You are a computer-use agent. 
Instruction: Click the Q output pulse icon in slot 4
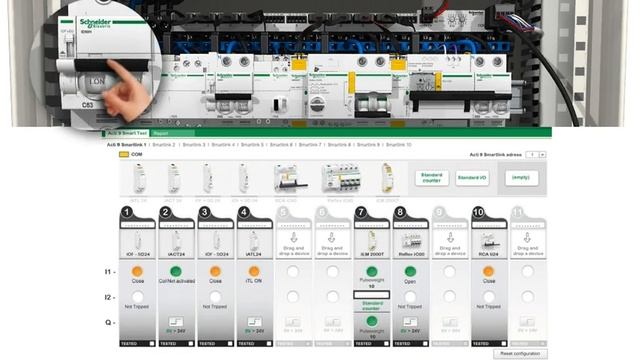(x=254, y=322)
